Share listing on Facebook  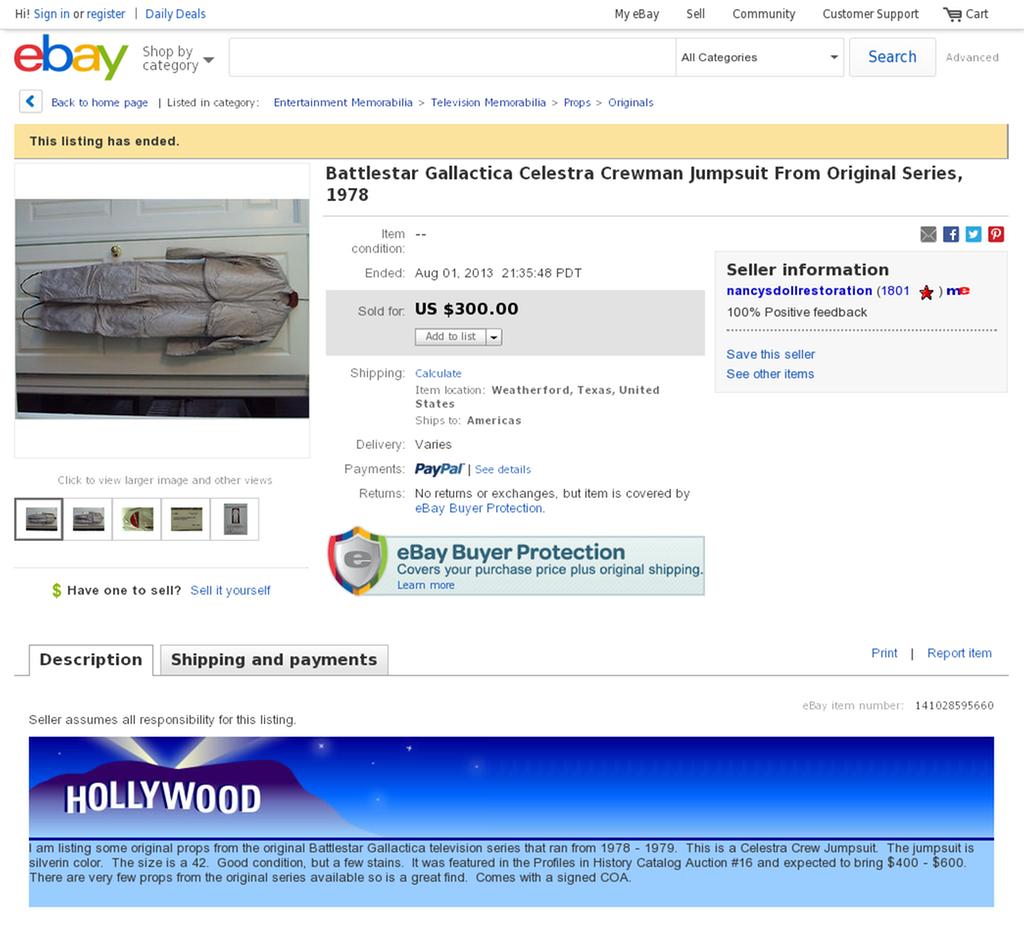(x=951, y=234)
